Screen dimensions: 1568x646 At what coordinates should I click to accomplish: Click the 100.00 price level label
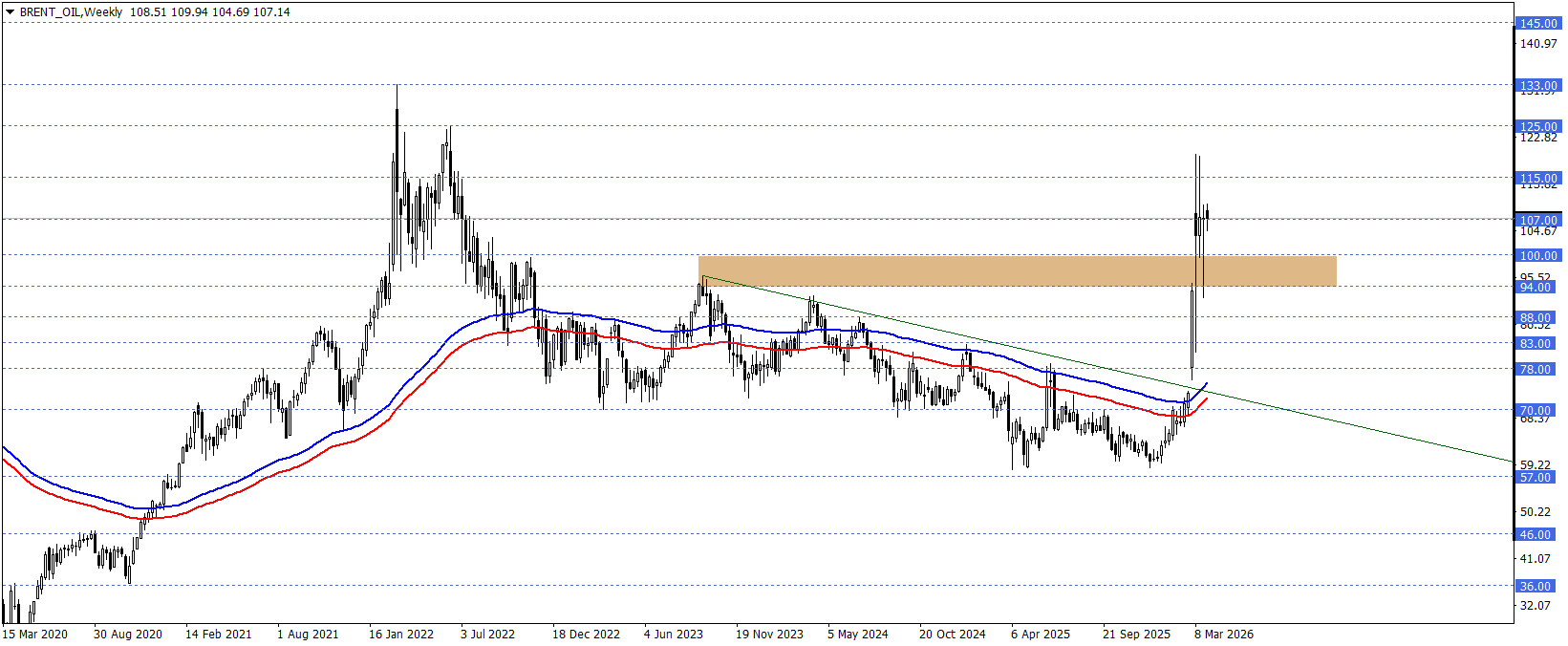point(1538,256)
